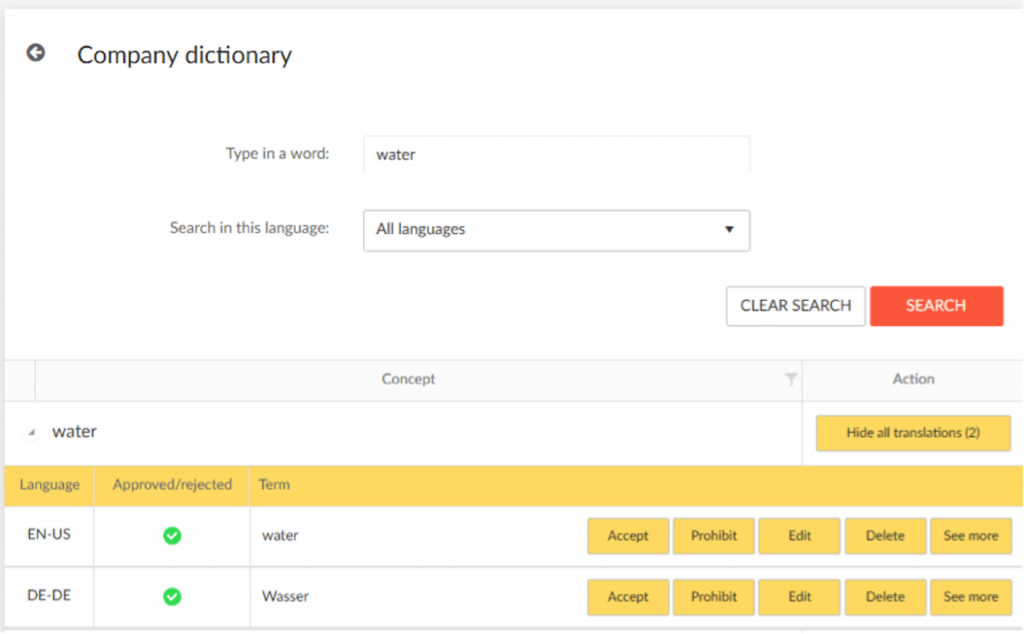Collapse the water concept row
This screenshot has height=634, width=1024.
pos(31,432)
